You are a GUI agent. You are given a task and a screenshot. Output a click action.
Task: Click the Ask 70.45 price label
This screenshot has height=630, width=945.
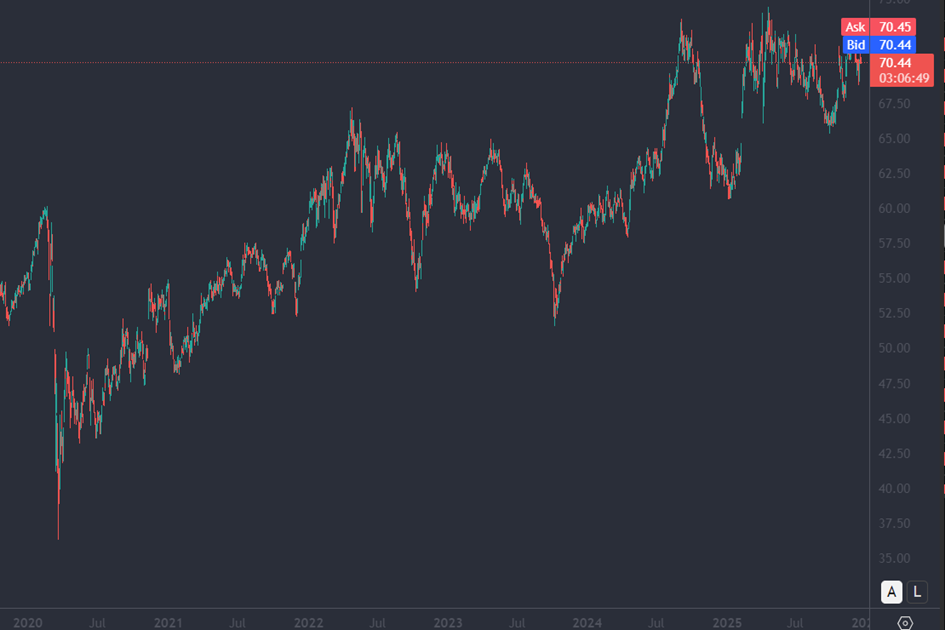pos(879,27)
